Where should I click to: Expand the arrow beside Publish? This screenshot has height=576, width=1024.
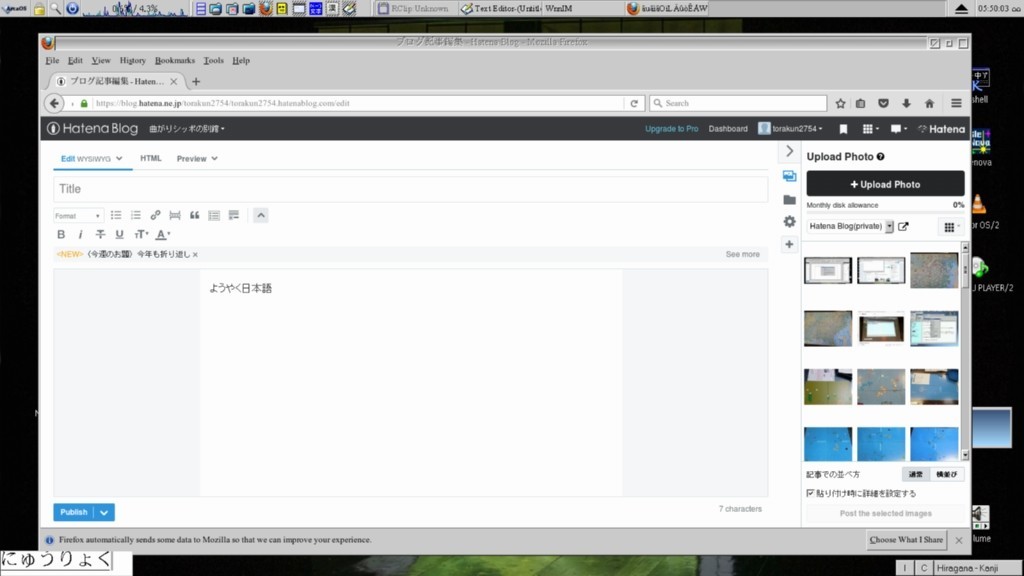pyautogui.click(x=104, y=513)
